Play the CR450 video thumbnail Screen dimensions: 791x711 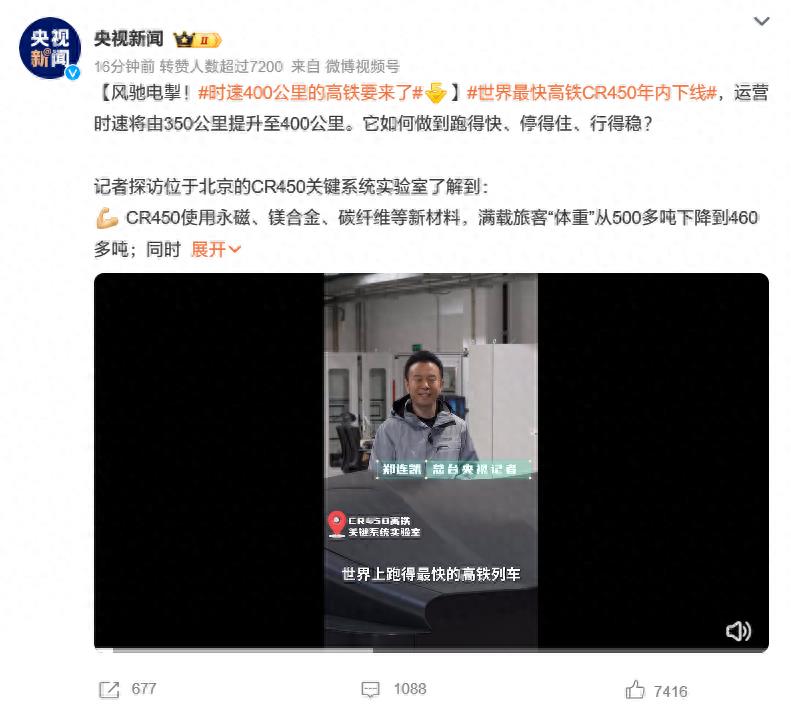[431, 460]
